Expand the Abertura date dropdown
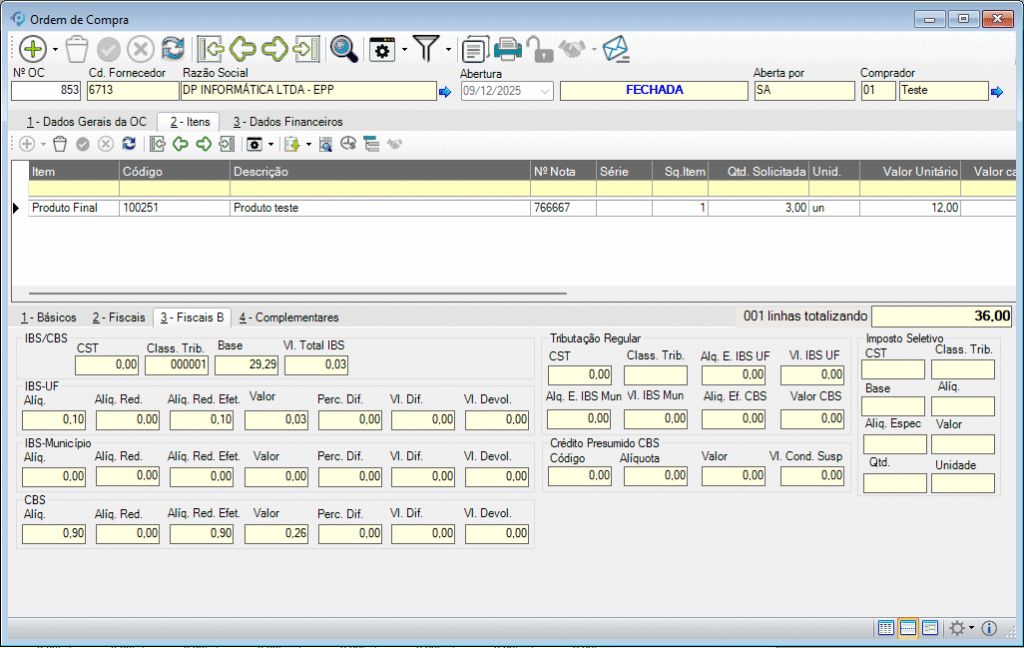Image resolution: width=1024 pixels, height=648 pixels. (545, 91)
